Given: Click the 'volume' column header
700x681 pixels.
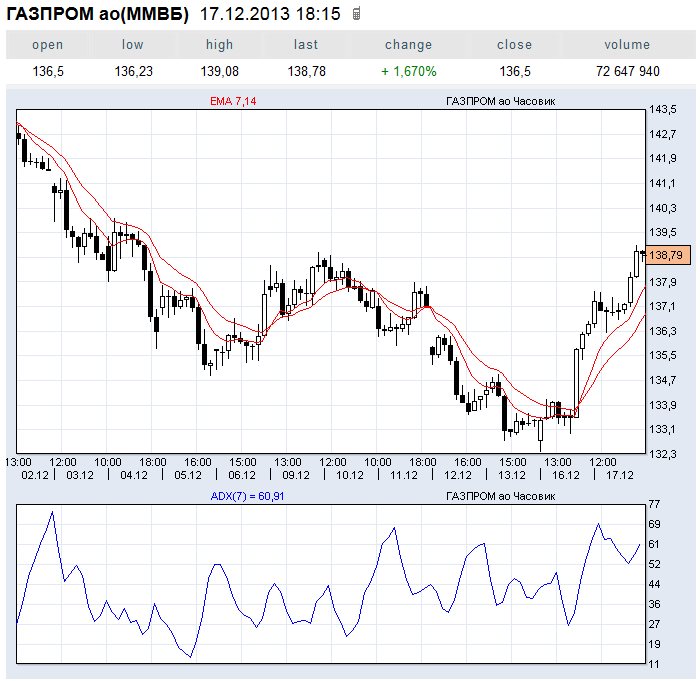Looking at the screenshot, I should (x=627, y=45).
